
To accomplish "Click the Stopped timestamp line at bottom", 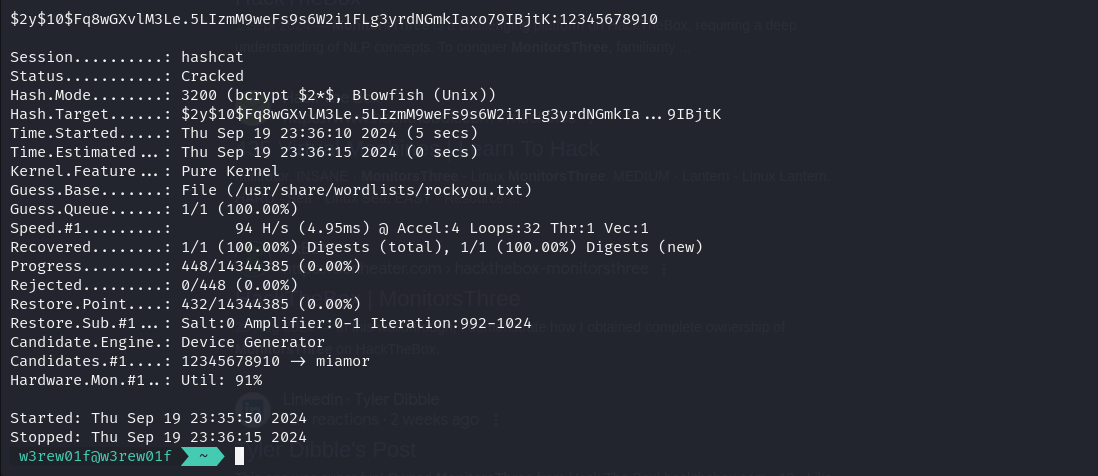I will (158, 438).
